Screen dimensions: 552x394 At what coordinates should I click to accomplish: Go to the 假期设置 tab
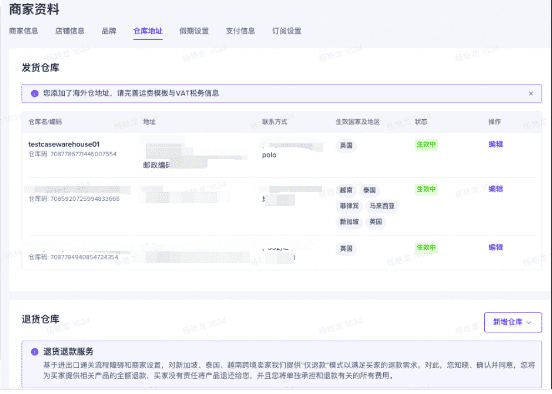[x=194, y=31]
